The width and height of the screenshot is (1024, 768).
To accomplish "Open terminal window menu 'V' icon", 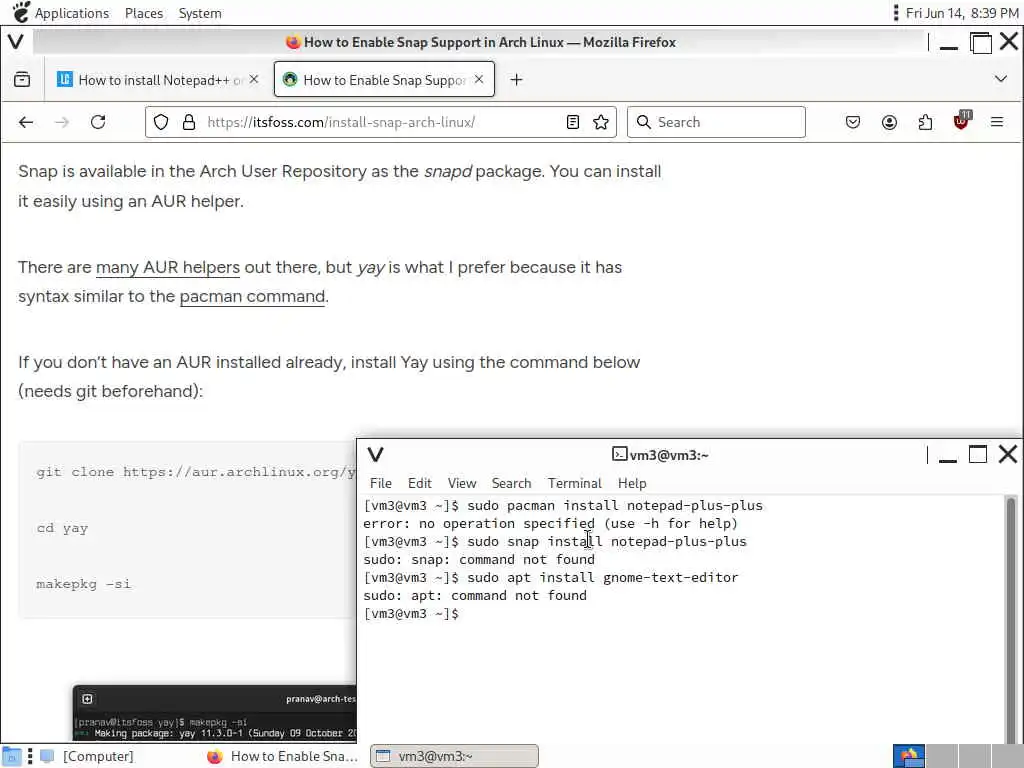I will point(376,455).
